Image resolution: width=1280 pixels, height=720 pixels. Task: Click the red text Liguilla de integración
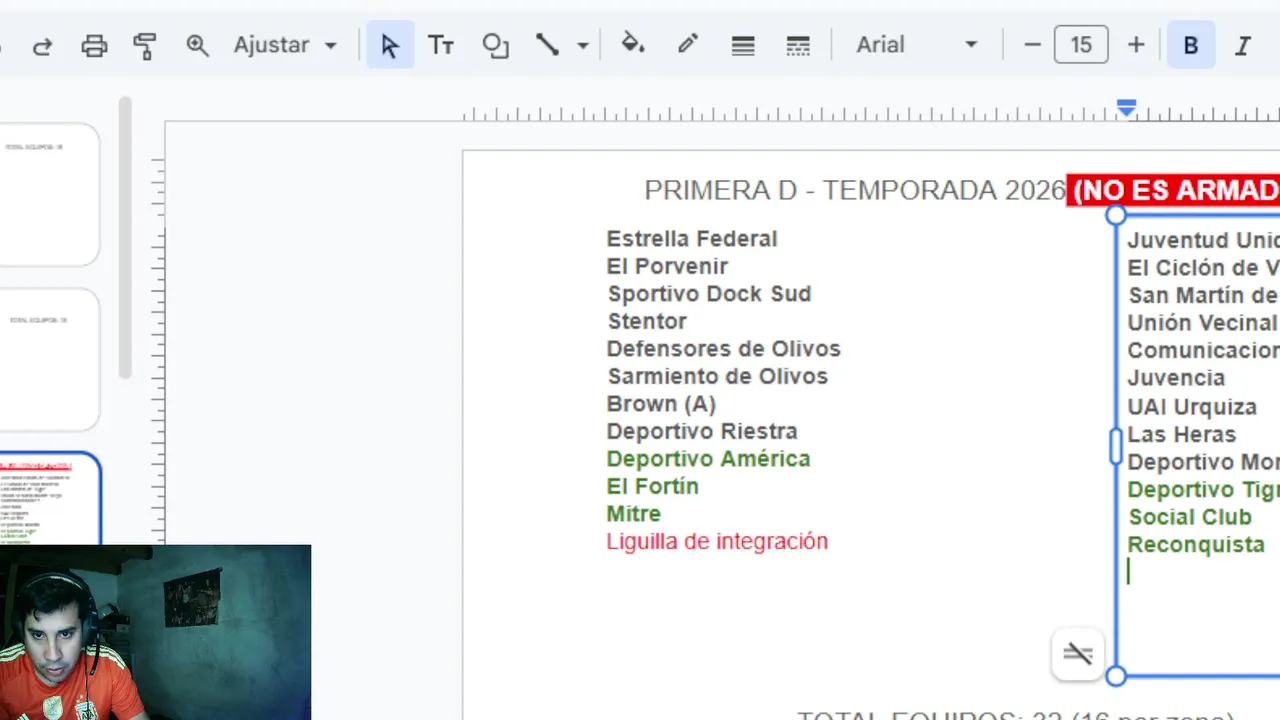coord(717,541)
